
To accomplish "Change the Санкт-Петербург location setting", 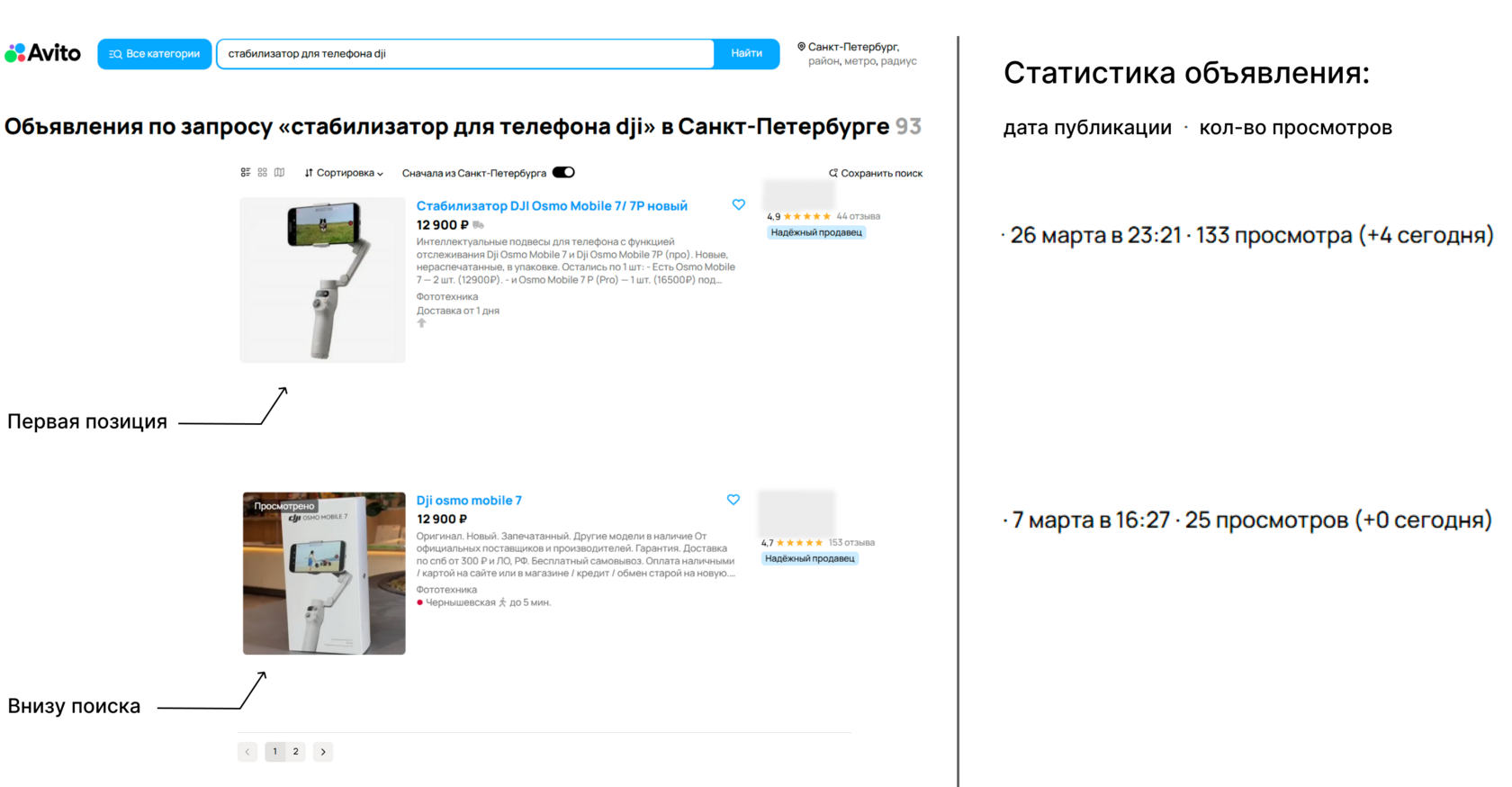I will pyautogui.click(x=853, y=47).
